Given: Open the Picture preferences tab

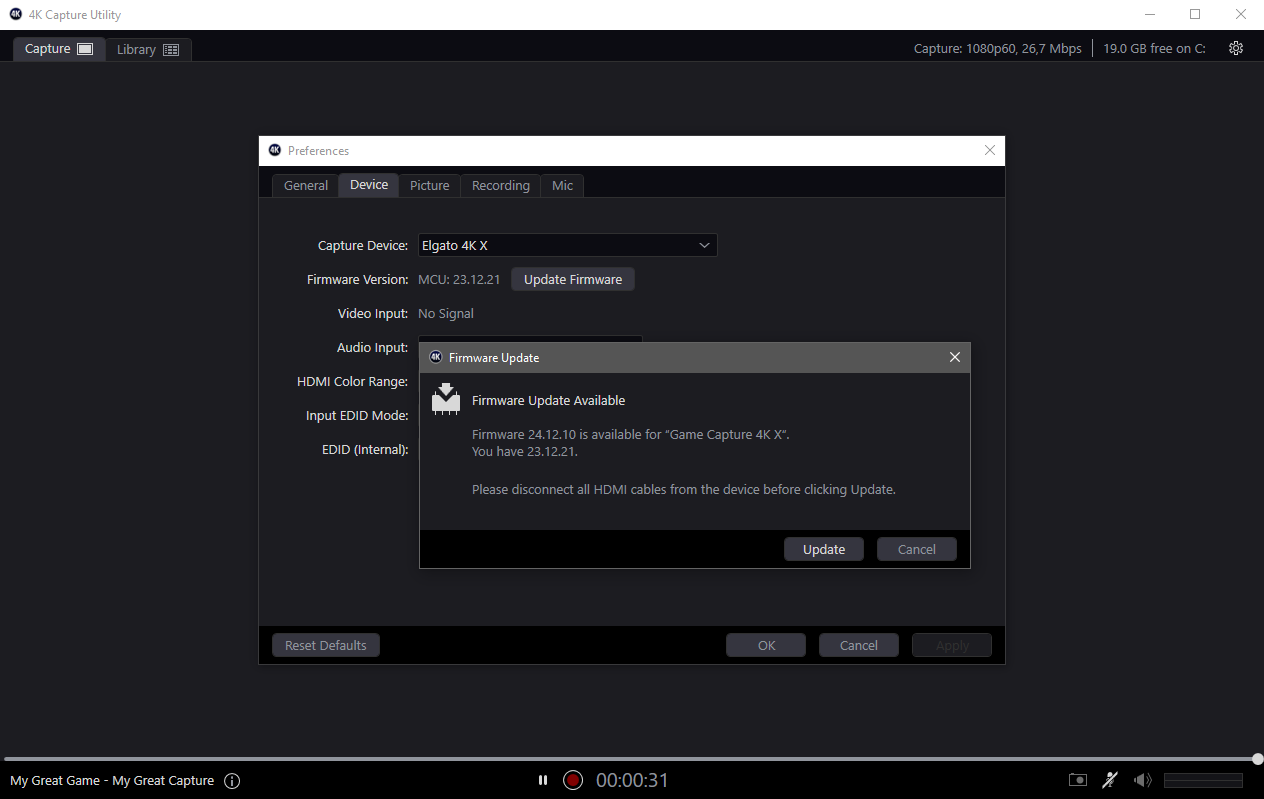Looking at the screenshot, I should click(430, 185).
